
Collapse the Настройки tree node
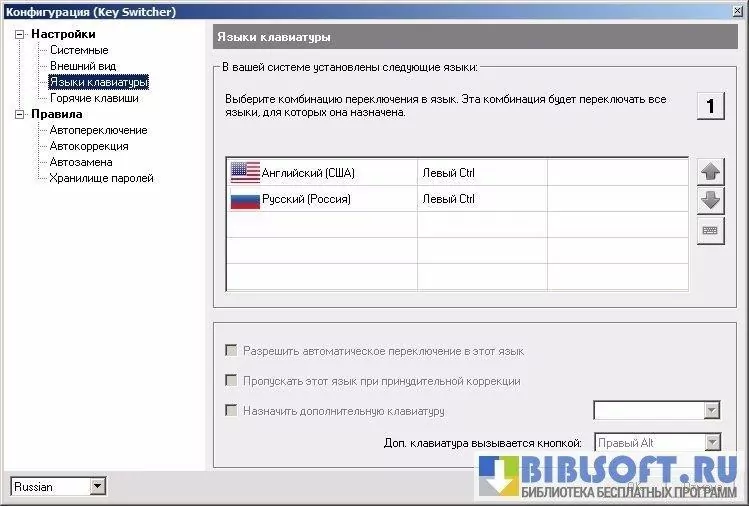(x=19, y=34)
